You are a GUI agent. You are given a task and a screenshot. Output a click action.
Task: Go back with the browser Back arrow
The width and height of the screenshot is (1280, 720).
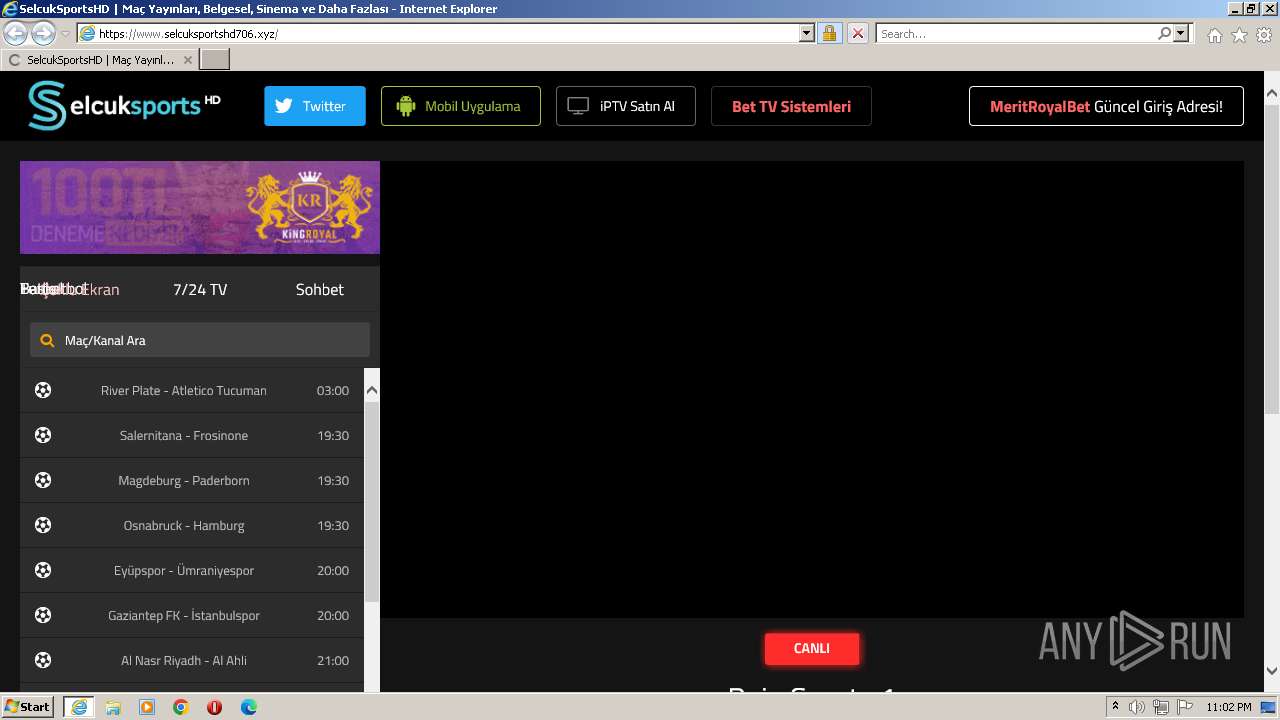click(x=15, y=33)
